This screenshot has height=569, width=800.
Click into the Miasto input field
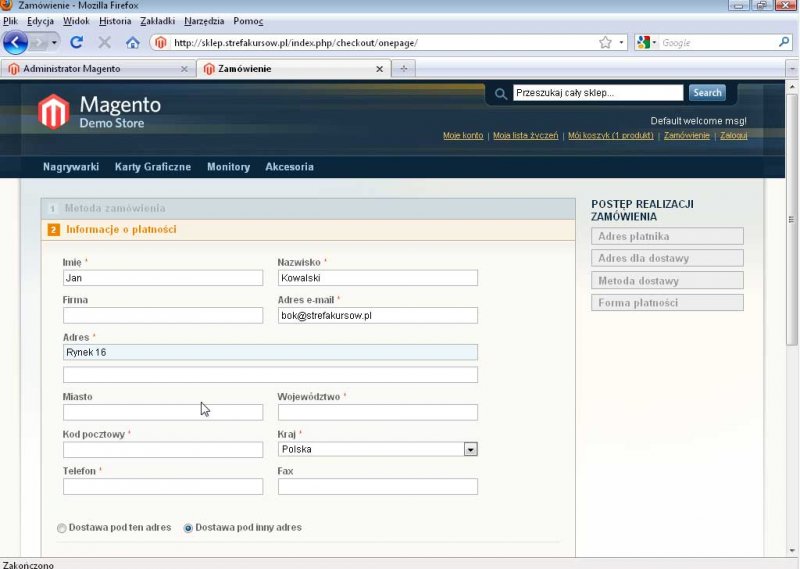coord(162,412)
